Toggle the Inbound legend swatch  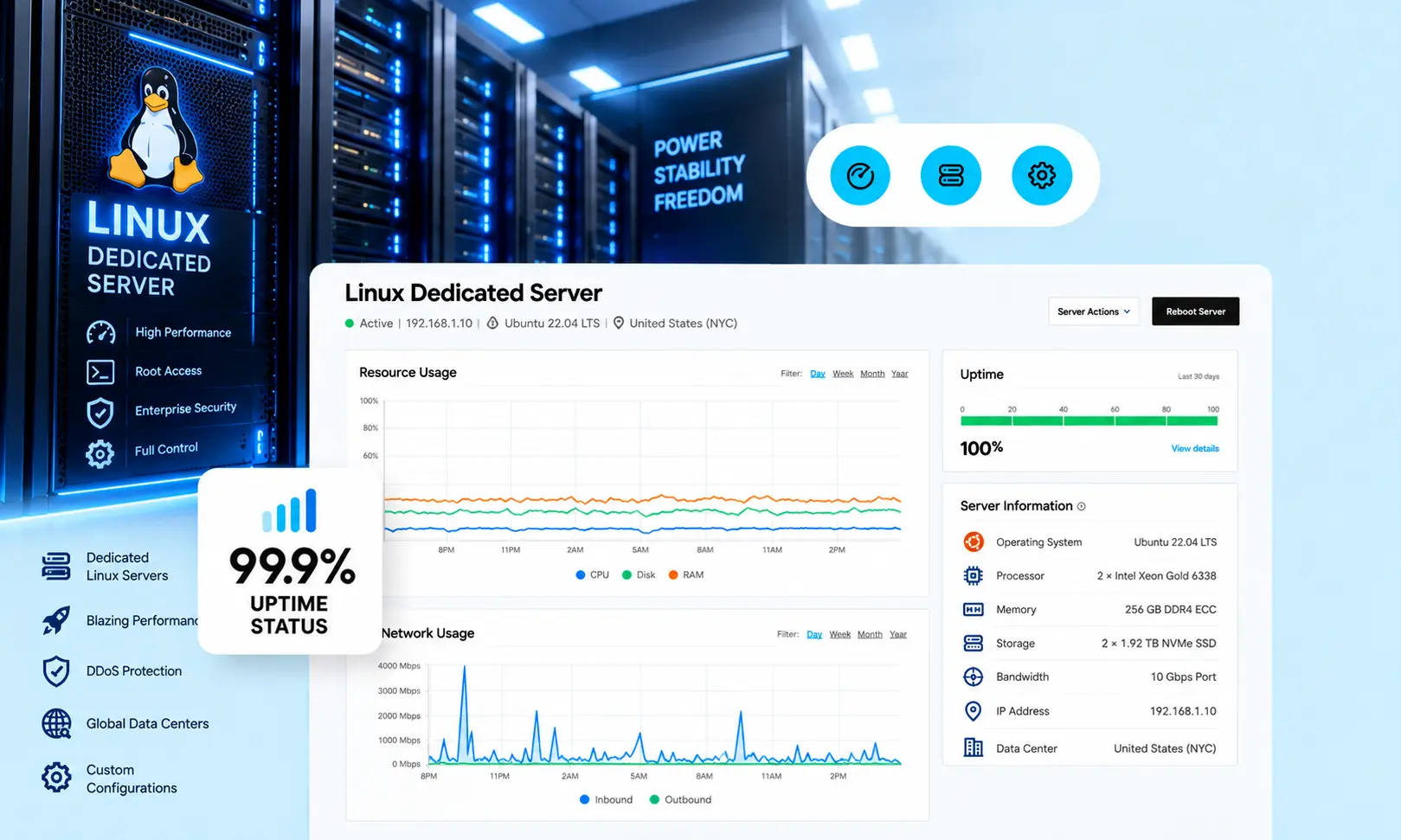(585, 800)
